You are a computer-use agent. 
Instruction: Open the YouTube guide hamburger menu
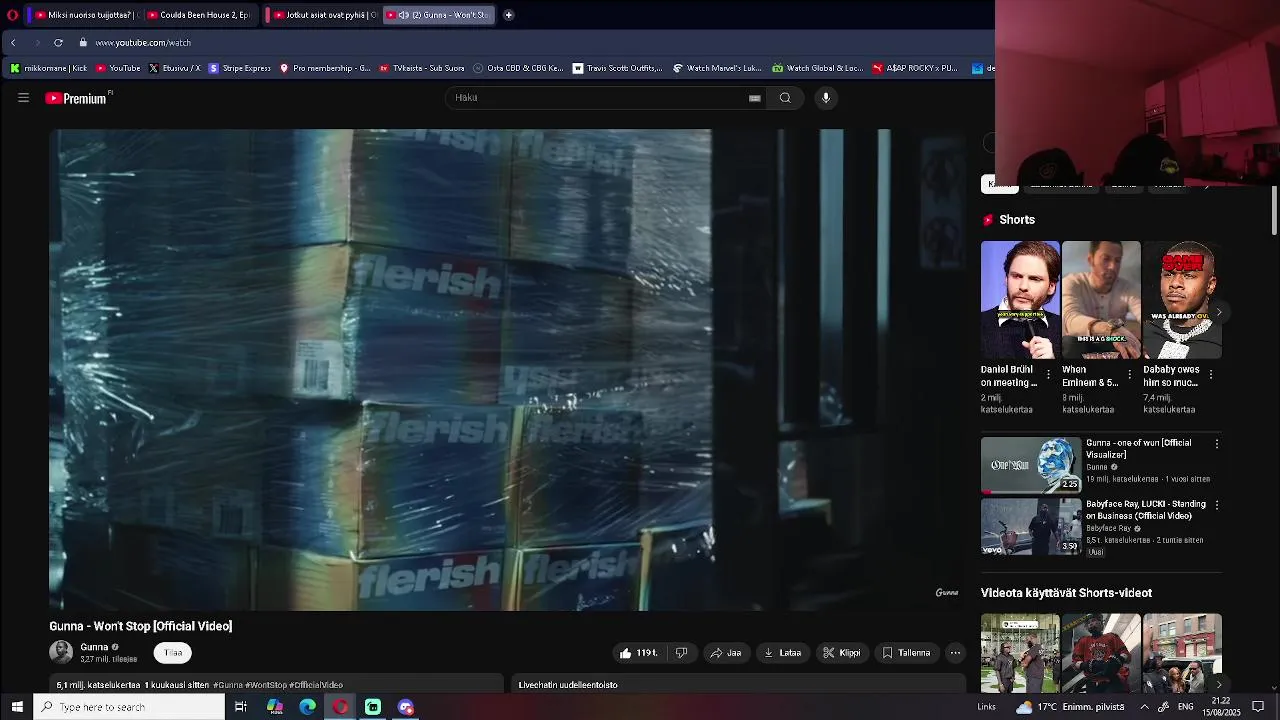pos(23,98)
